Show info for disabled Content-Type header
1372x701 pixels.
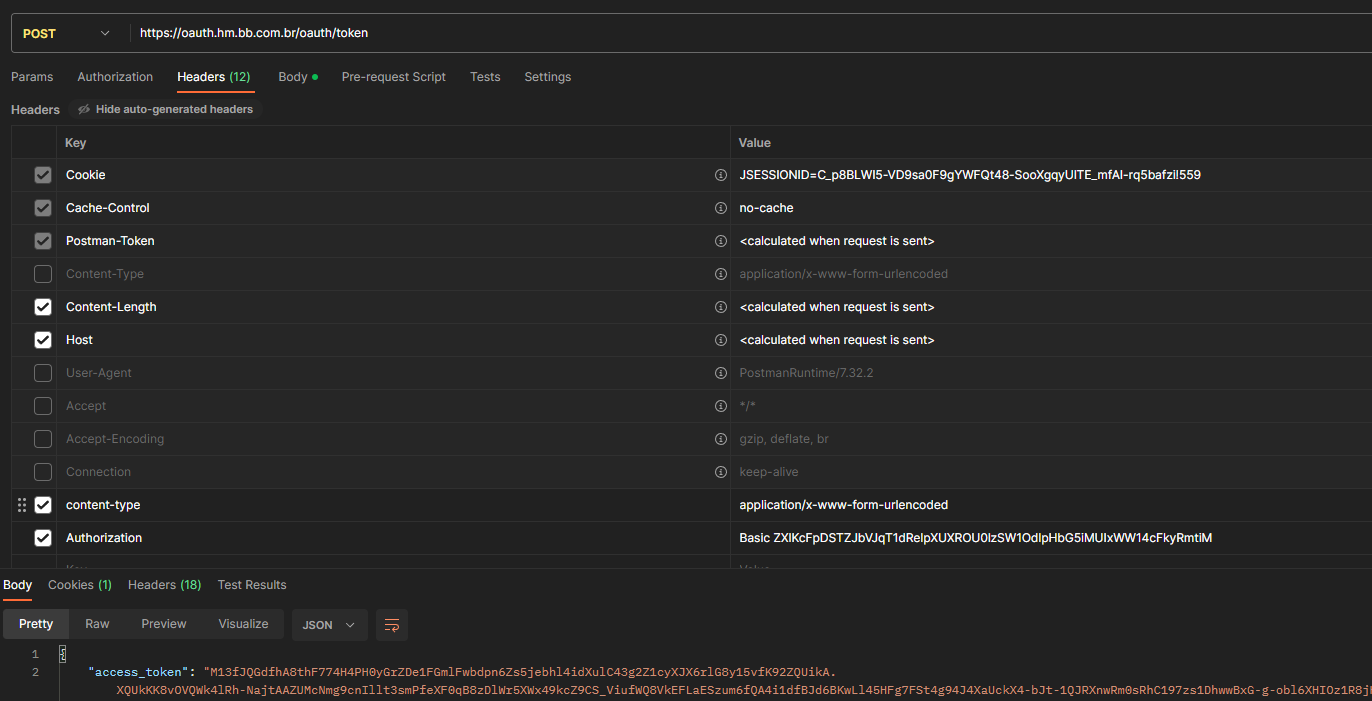721,274
